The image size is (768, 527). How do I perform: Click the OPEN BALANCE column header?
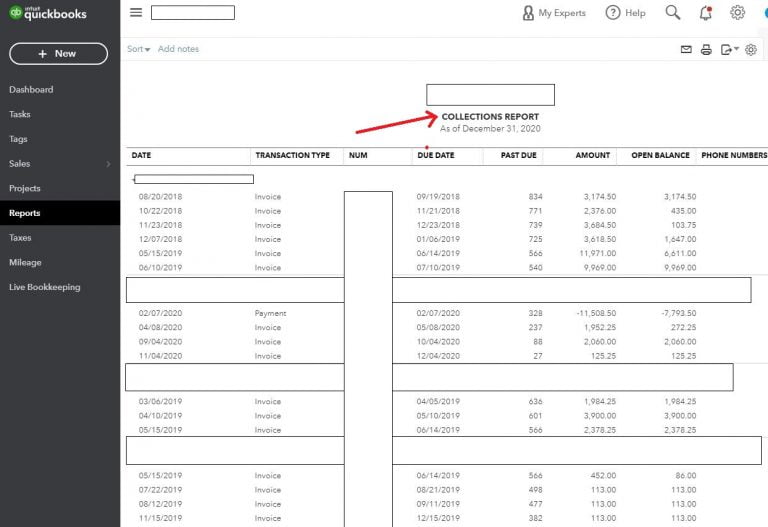point(660,155)
